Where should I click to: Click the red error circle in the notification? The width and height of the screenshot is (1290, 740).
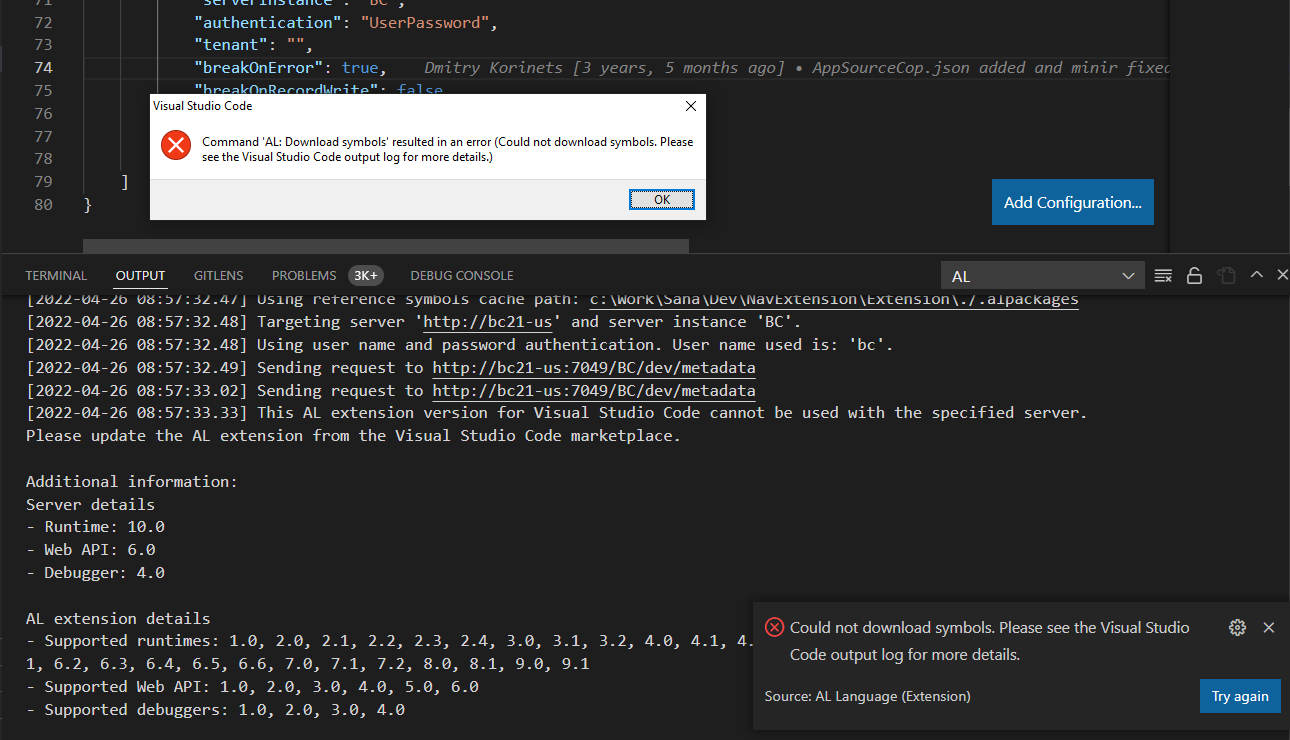click(774, 627)
